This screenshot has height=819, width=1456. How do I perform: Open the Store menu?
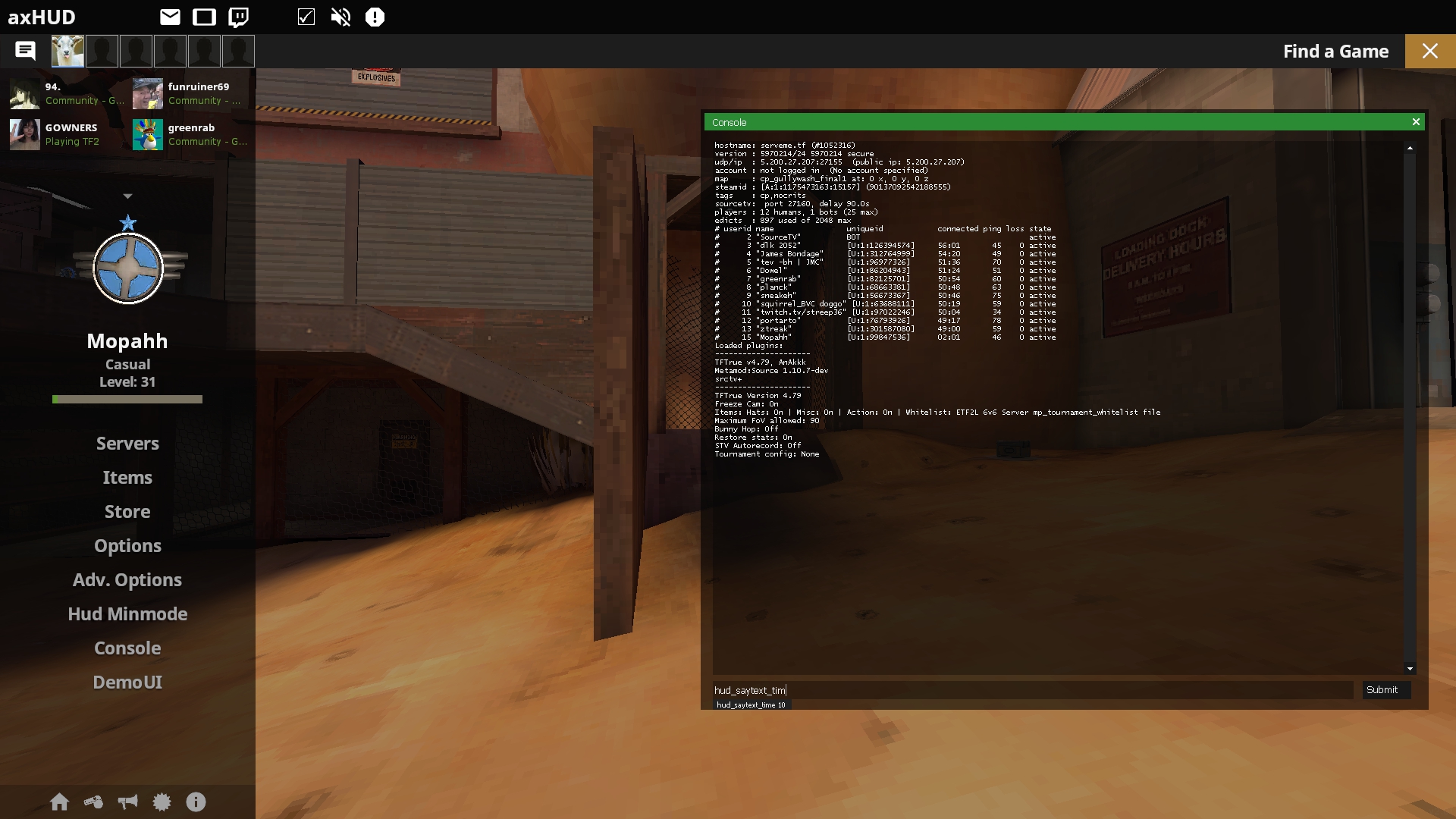pos(127,512)
